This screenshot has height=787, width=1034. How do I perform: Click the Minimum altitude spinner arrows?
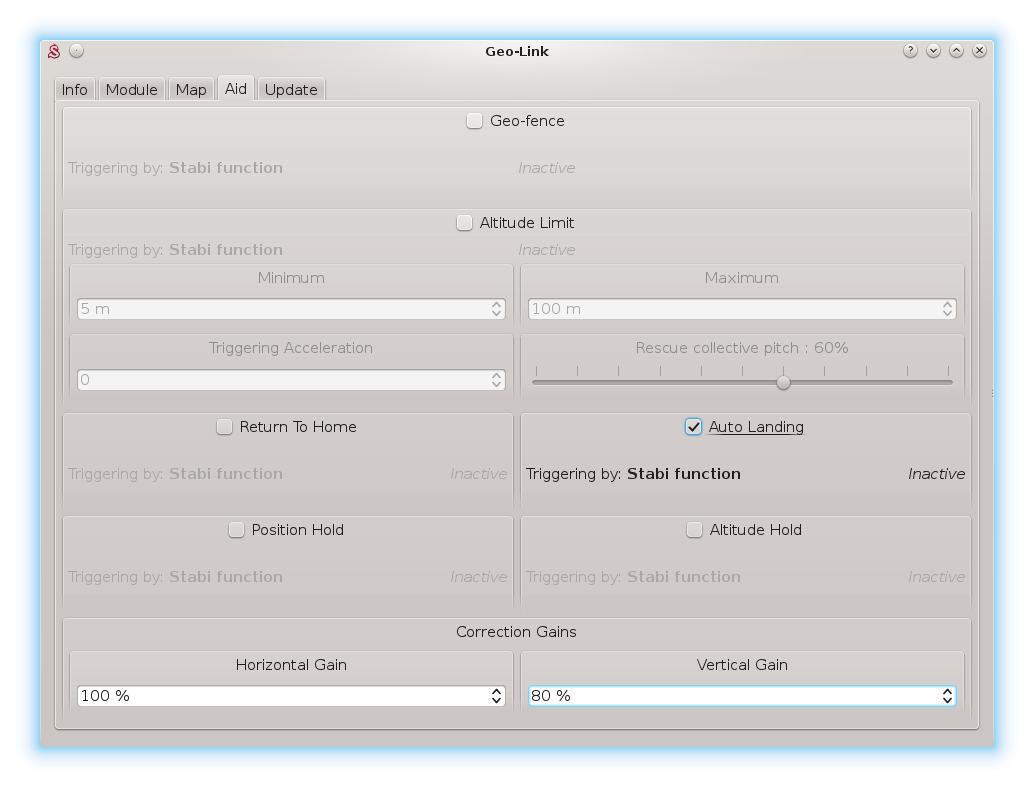[x=497, y=309]
